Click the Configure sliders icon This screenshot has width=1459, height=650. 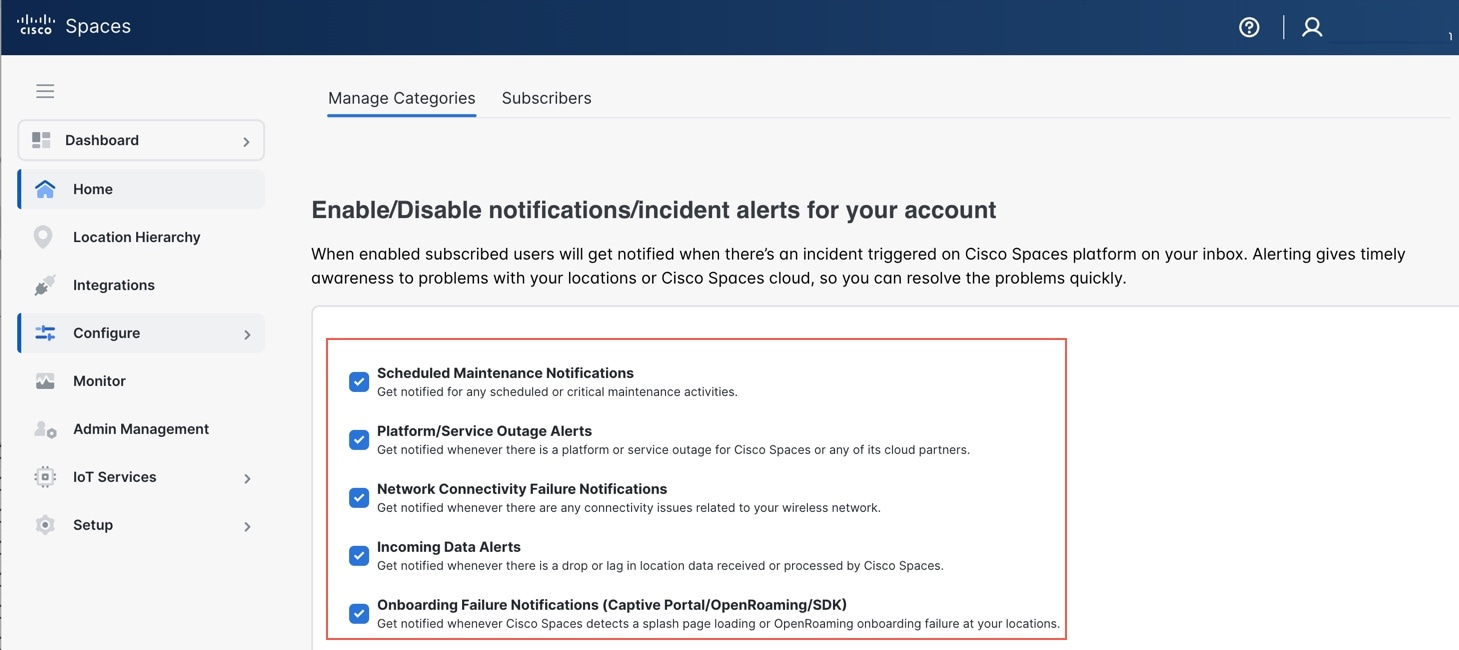click(x=45, y=333)
